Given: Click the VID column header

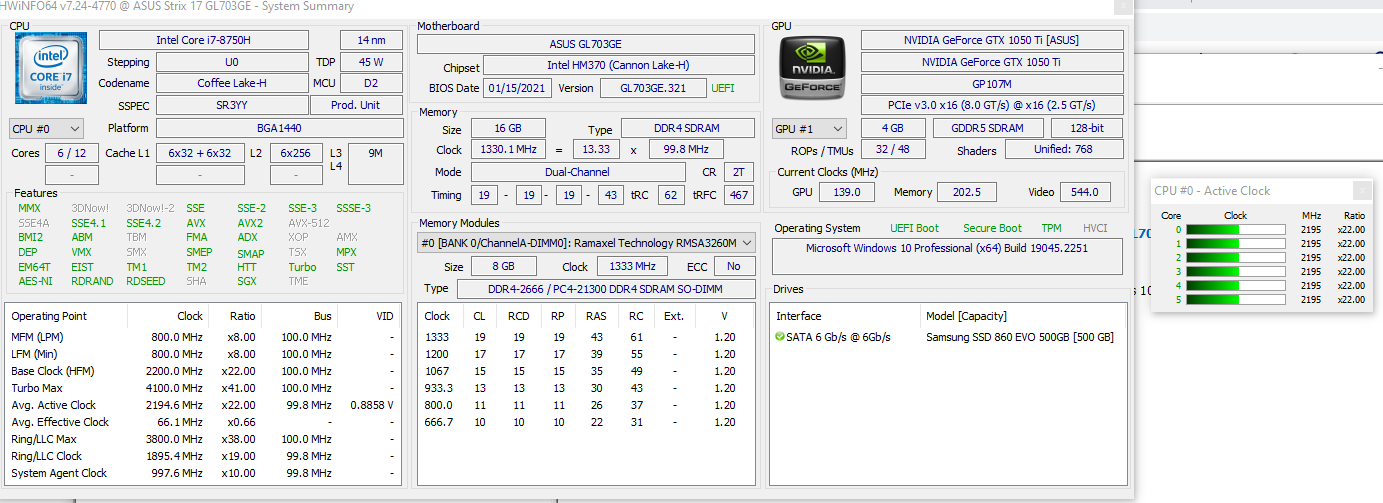Looking at the screenshot, I should (384, 316).
